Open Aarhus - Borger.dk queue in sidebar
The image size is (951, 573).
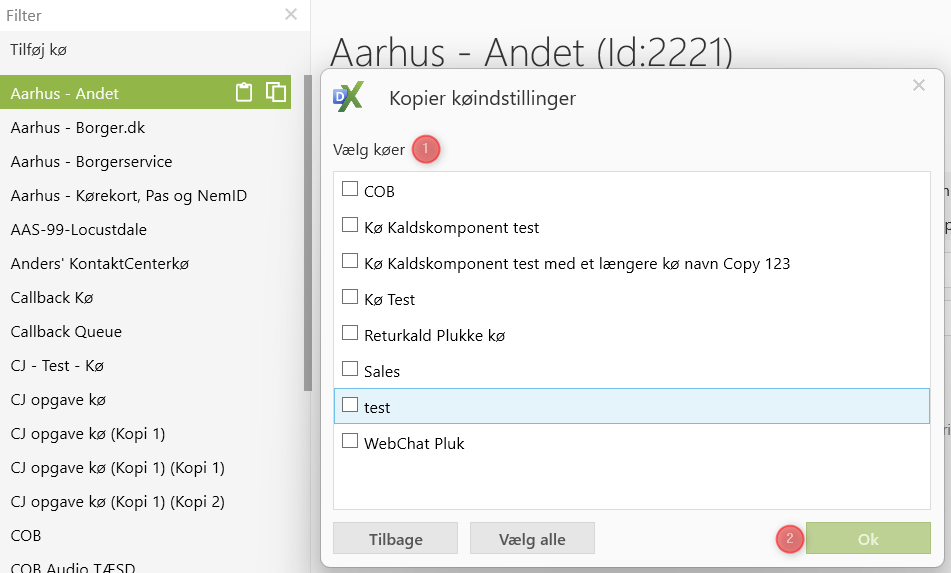click(78, 128)
